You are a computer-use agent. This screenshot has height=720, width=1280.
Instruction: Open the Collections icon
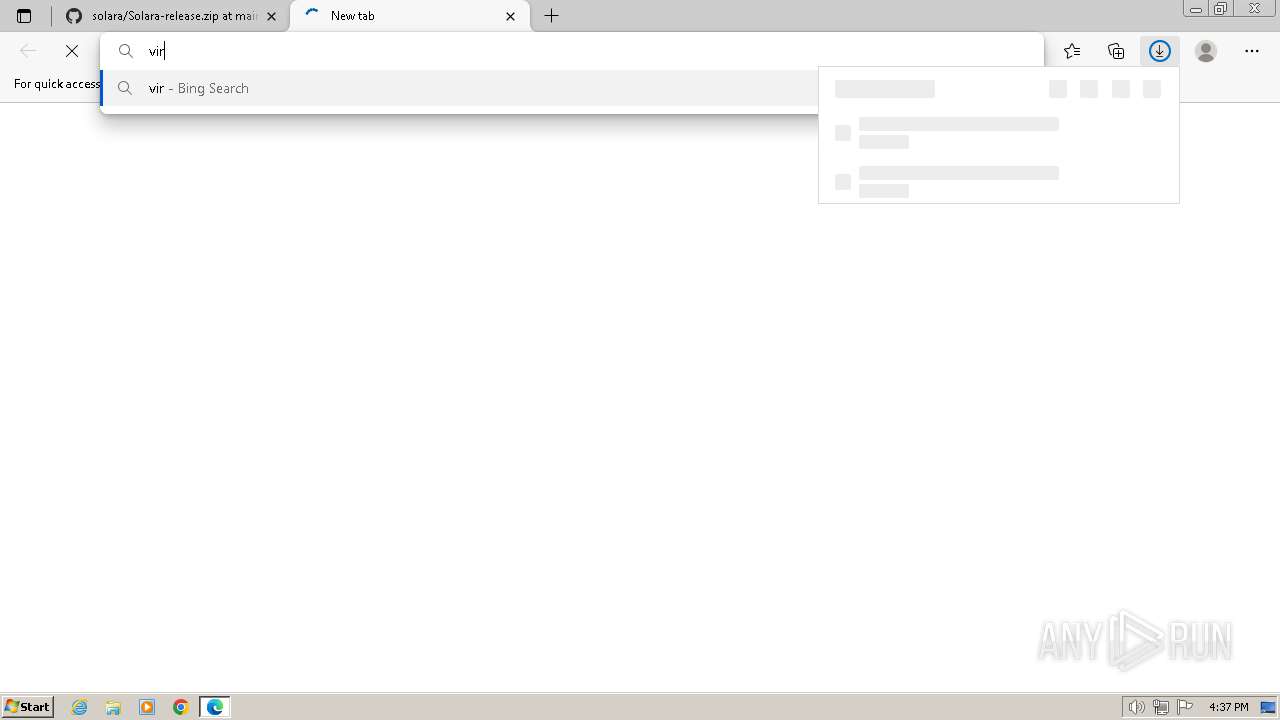pyautogui.click(x=1116, y=51)
